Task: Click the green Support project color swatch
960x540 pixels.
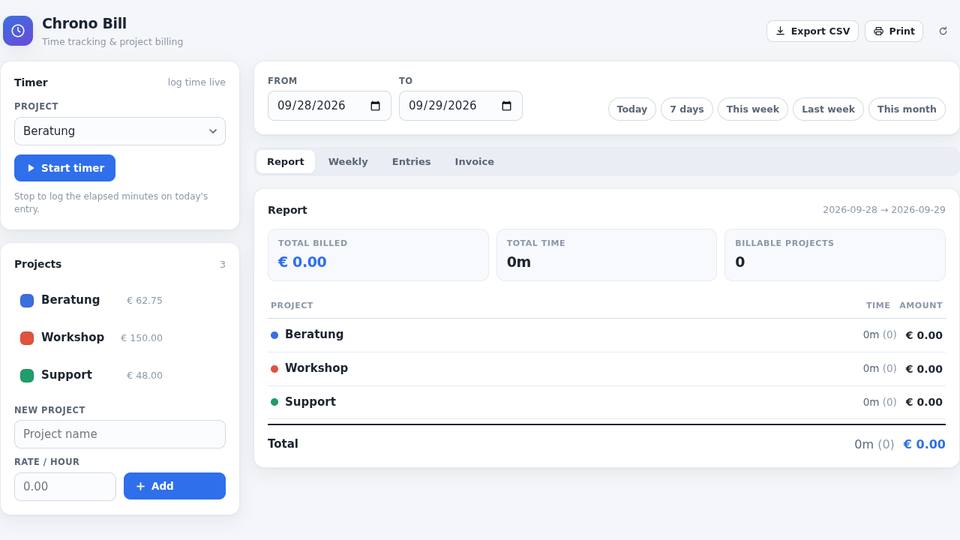Action: [x=27, y=375]
